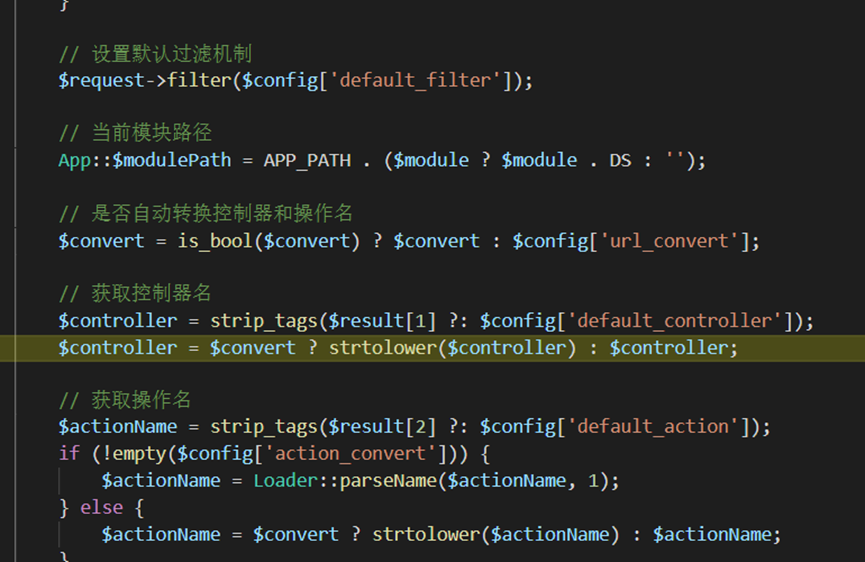865x562 pixels.
Task: Click the $request variable on the filter line
Action: (x=101, y=81)
